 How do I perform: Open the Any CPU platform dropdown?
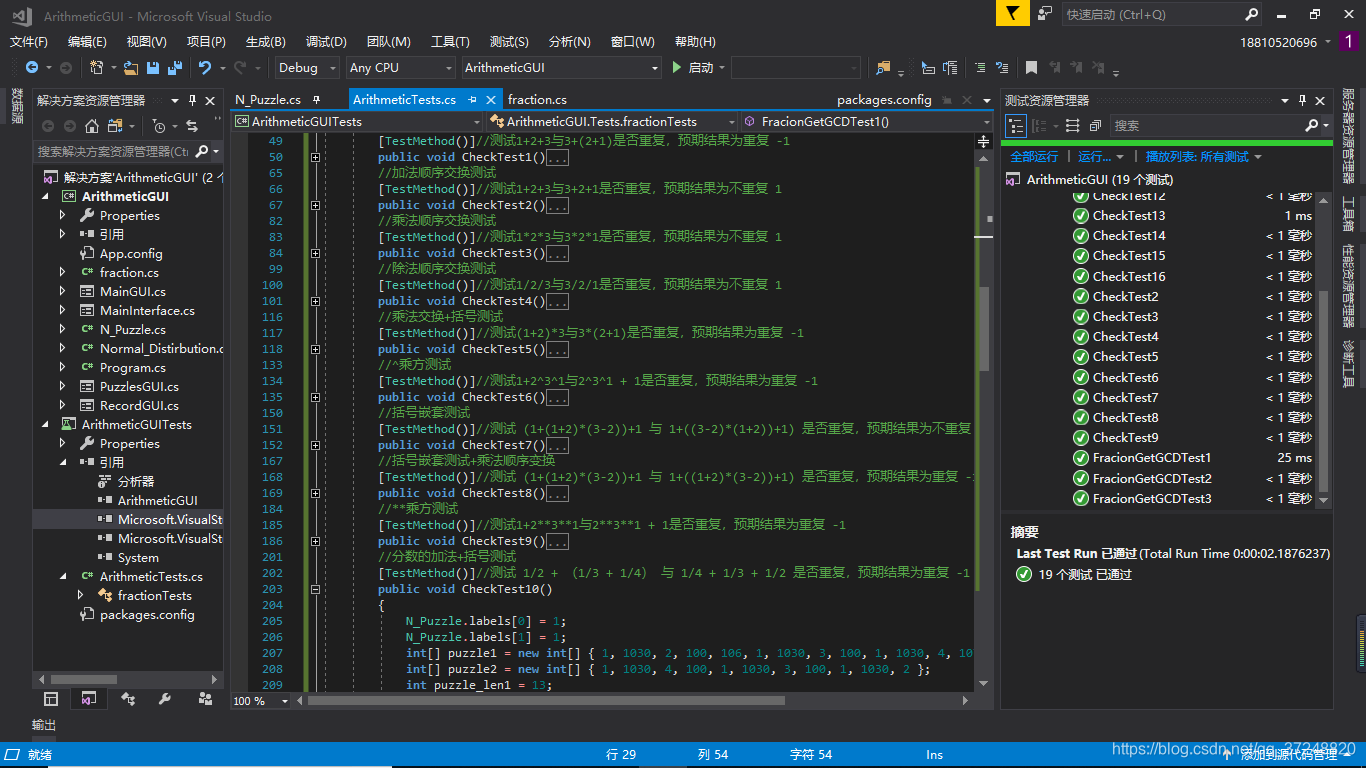click(401, 68)
